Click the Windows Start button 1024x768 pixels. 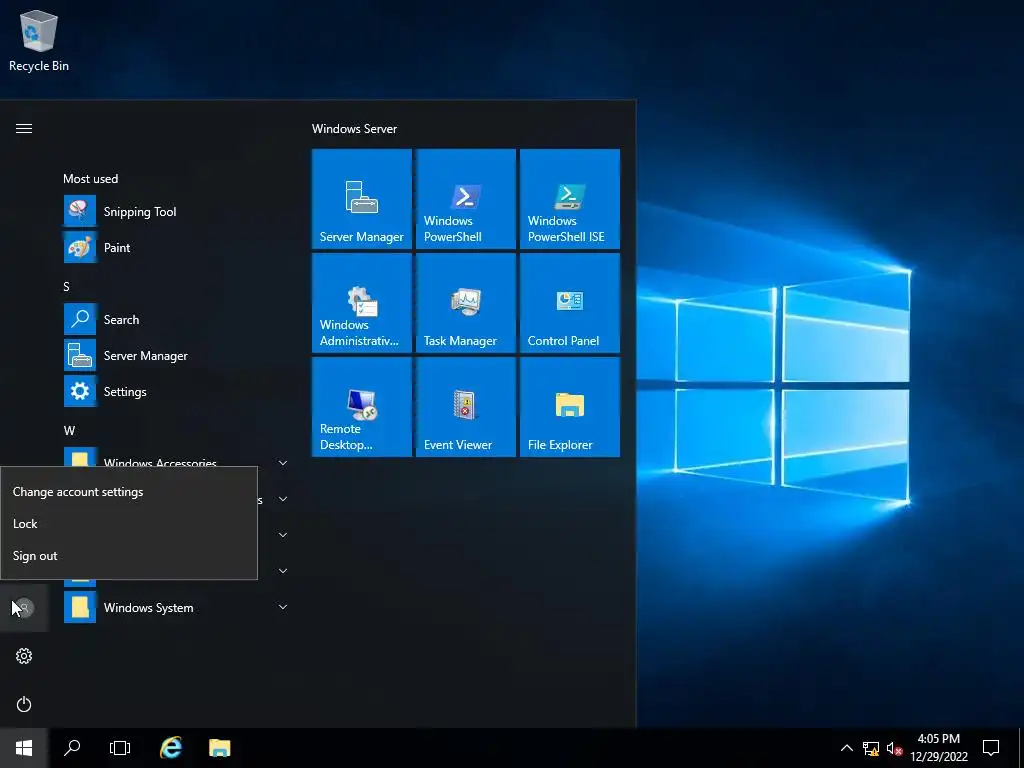click(x=24, y=748)
